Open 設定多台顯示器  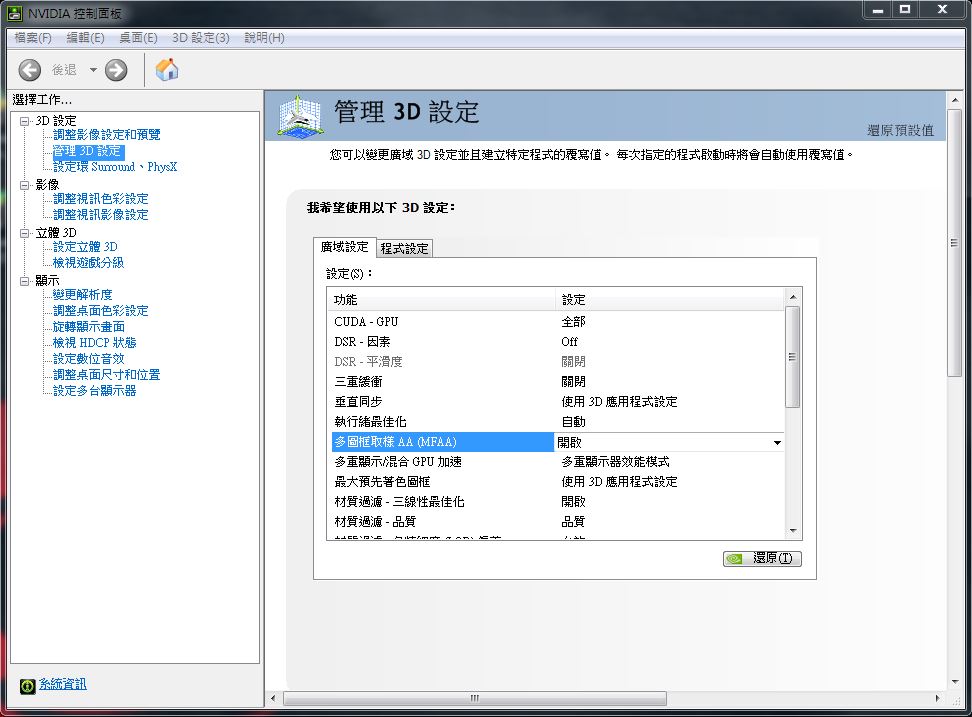coord(94,391)
